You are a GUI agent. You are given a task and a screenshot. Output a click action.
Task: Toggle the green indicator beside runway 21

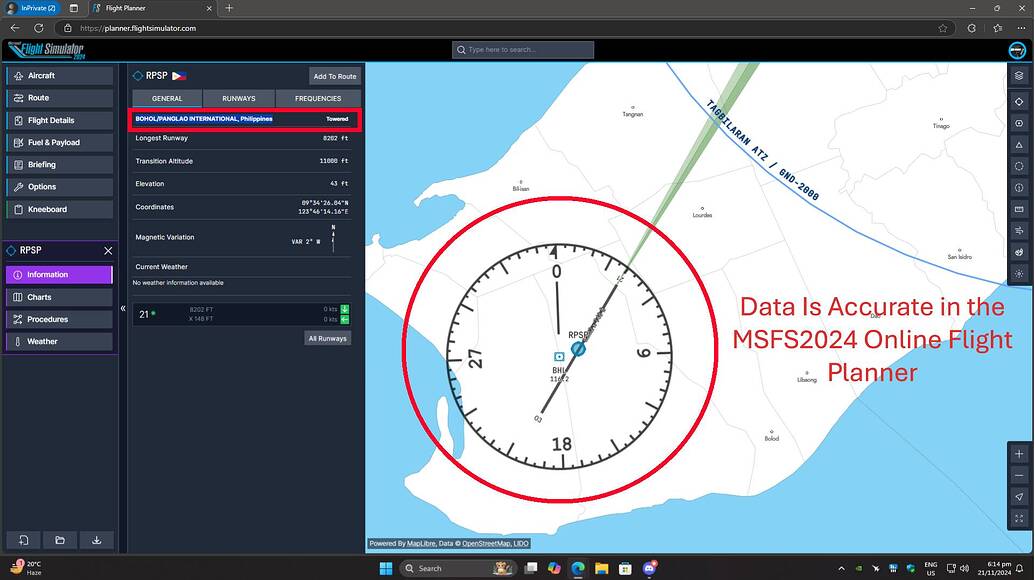[153, 313]
